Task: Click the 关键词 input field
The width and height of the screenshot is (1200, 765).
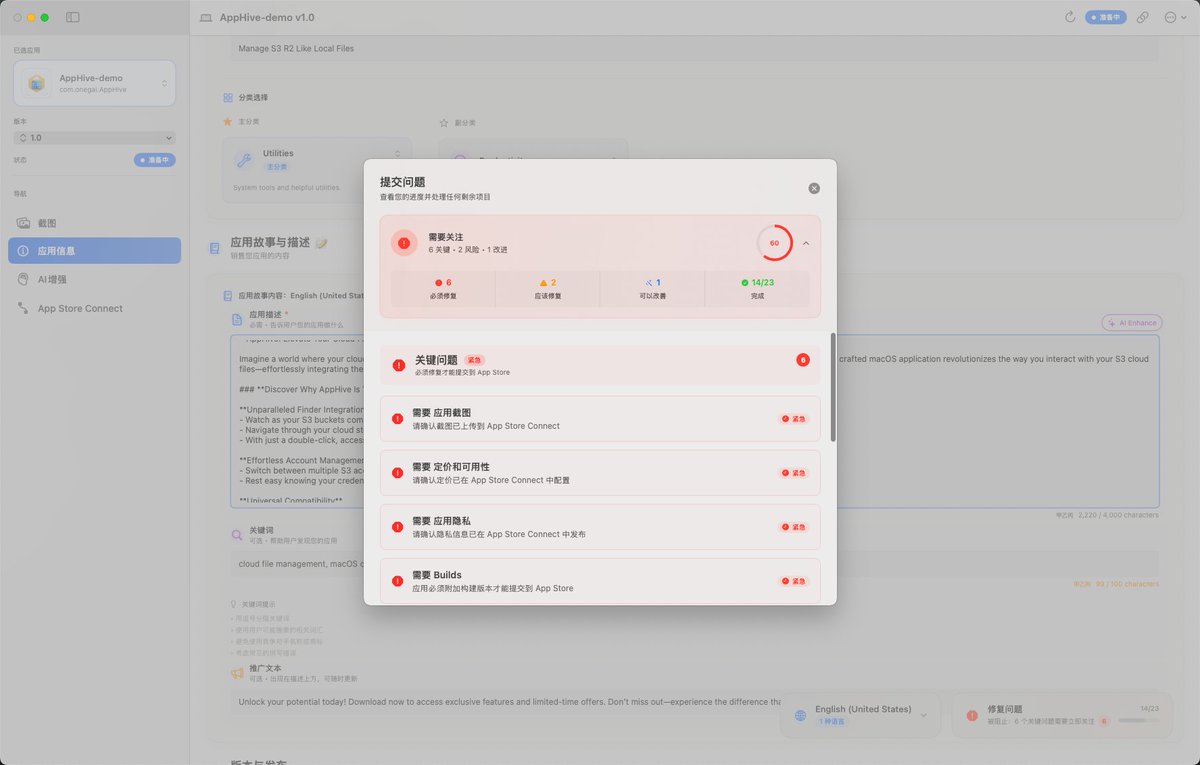Action: click(x=695, y=563)
